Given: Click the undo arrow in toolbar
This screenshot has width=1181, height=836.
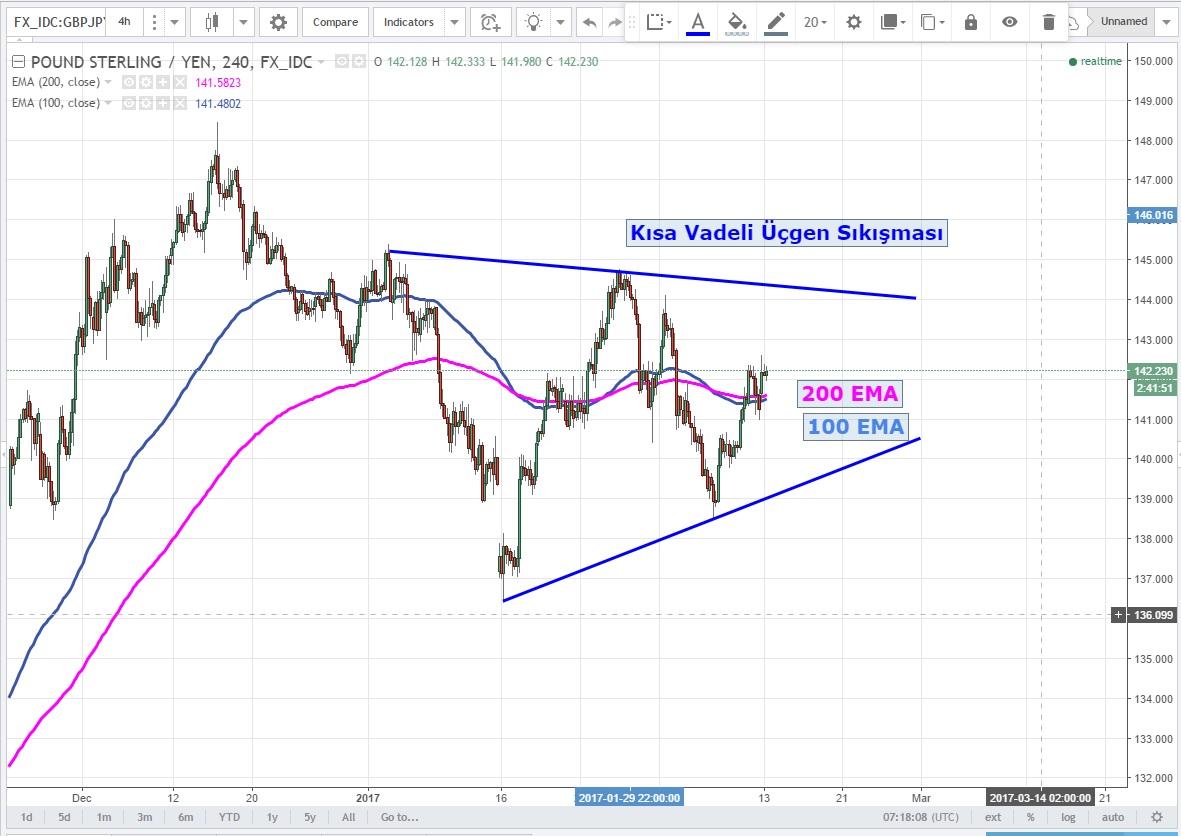Looking at the screenshot, I should coord(589,22).
